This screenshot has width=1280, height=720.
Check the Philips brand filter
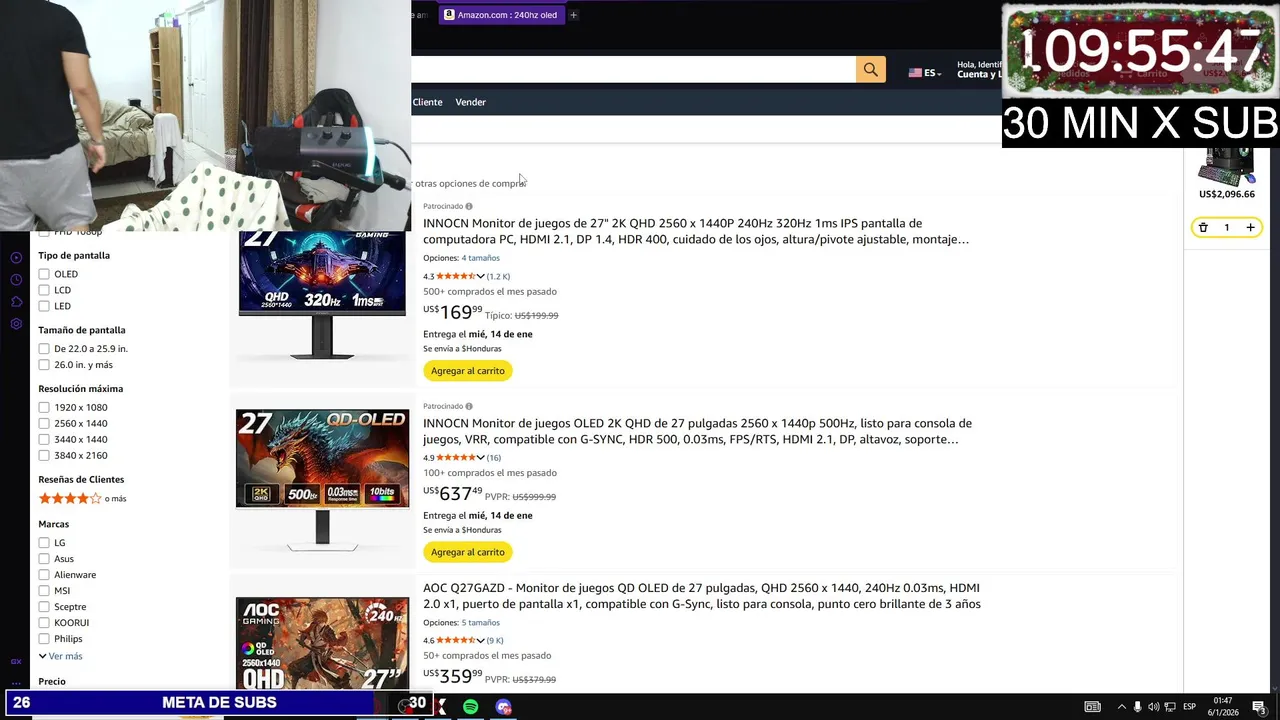point(44,639)
